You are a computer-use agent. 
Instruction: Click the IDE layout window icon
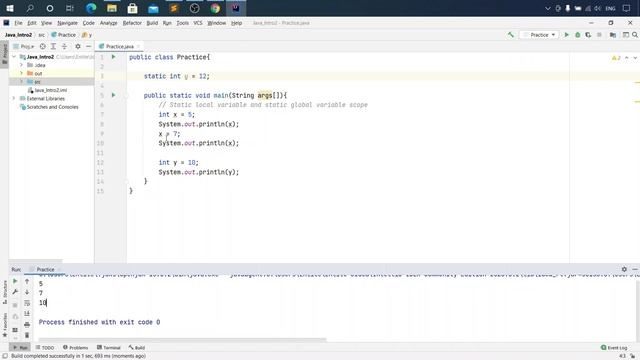625,35
